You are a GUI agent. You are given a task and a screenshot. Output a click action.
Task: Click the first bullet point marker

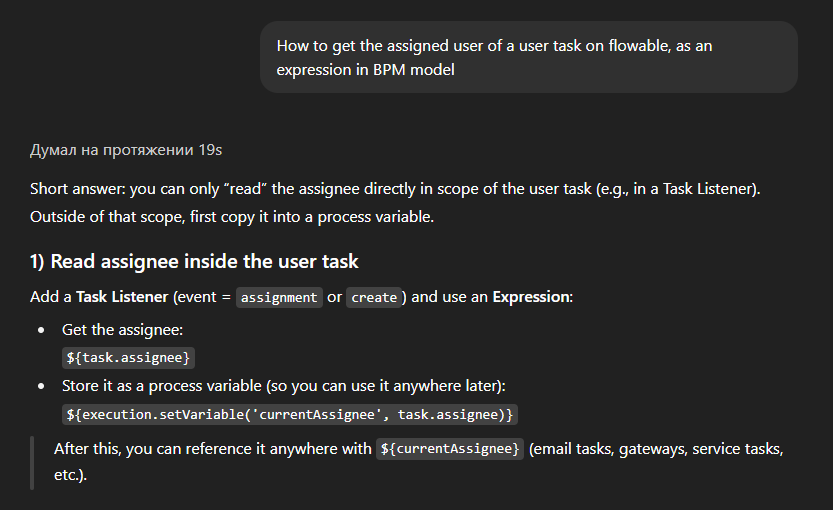[41, 330]
